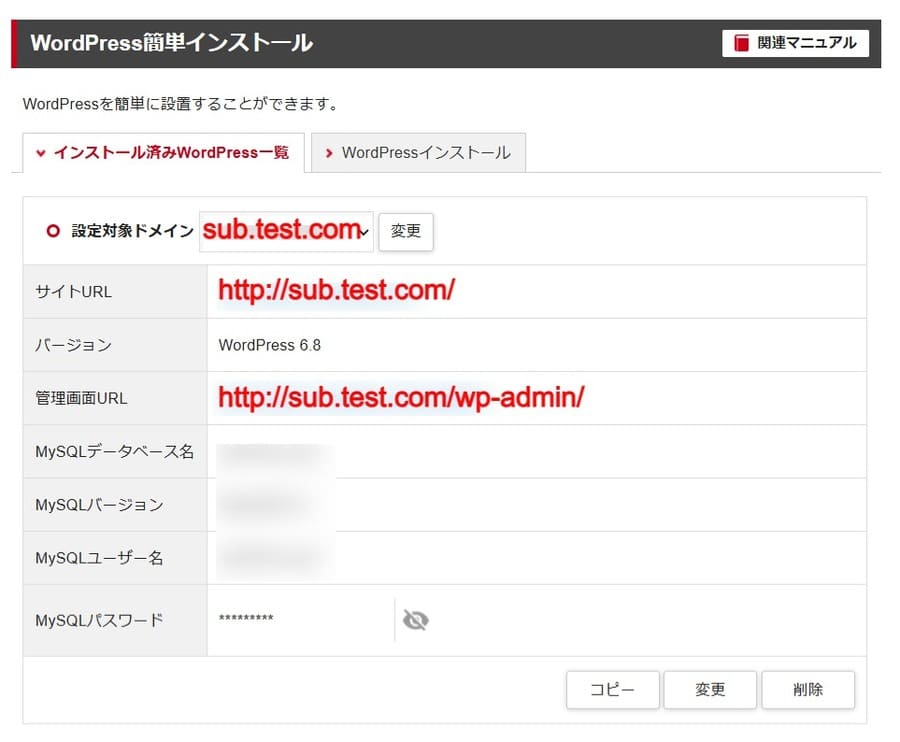Viewport: 900px width, 742px height.
Task: Click the WordPress 6.8 version text
Action: (269, 345)
